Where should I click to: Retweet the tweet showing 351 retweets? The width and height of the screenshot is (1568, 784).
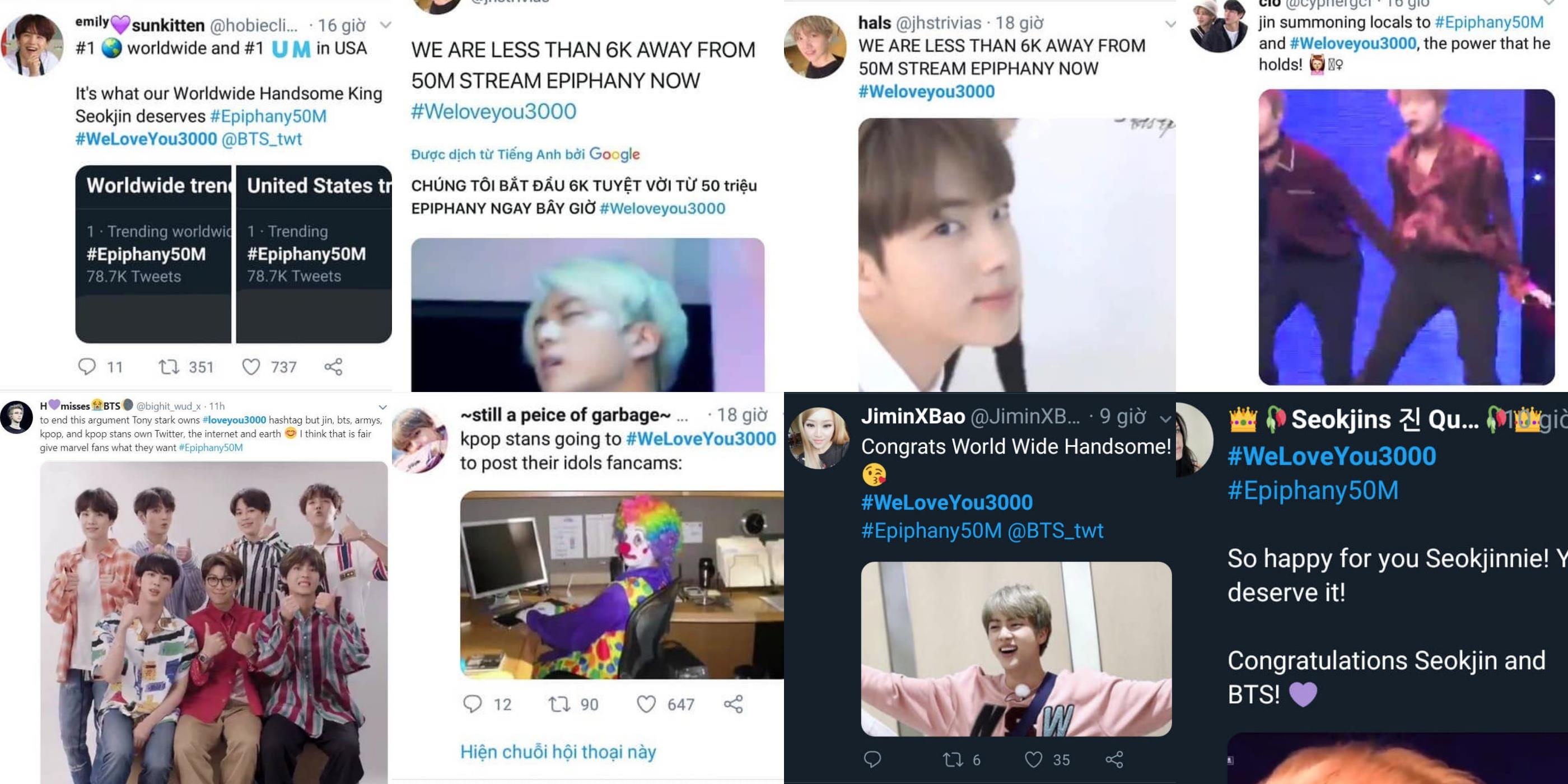[169, 366]
